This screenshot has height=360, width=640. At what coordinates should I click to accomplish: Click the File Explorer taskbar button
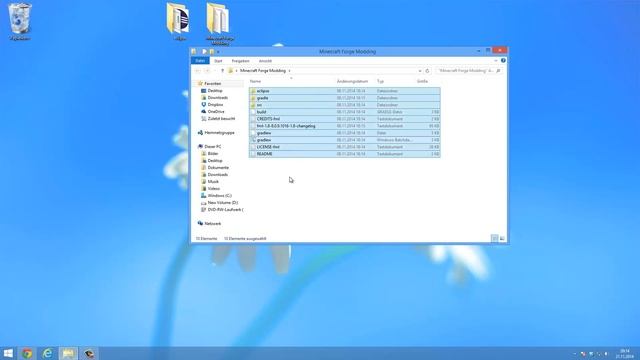click(68, 353)
